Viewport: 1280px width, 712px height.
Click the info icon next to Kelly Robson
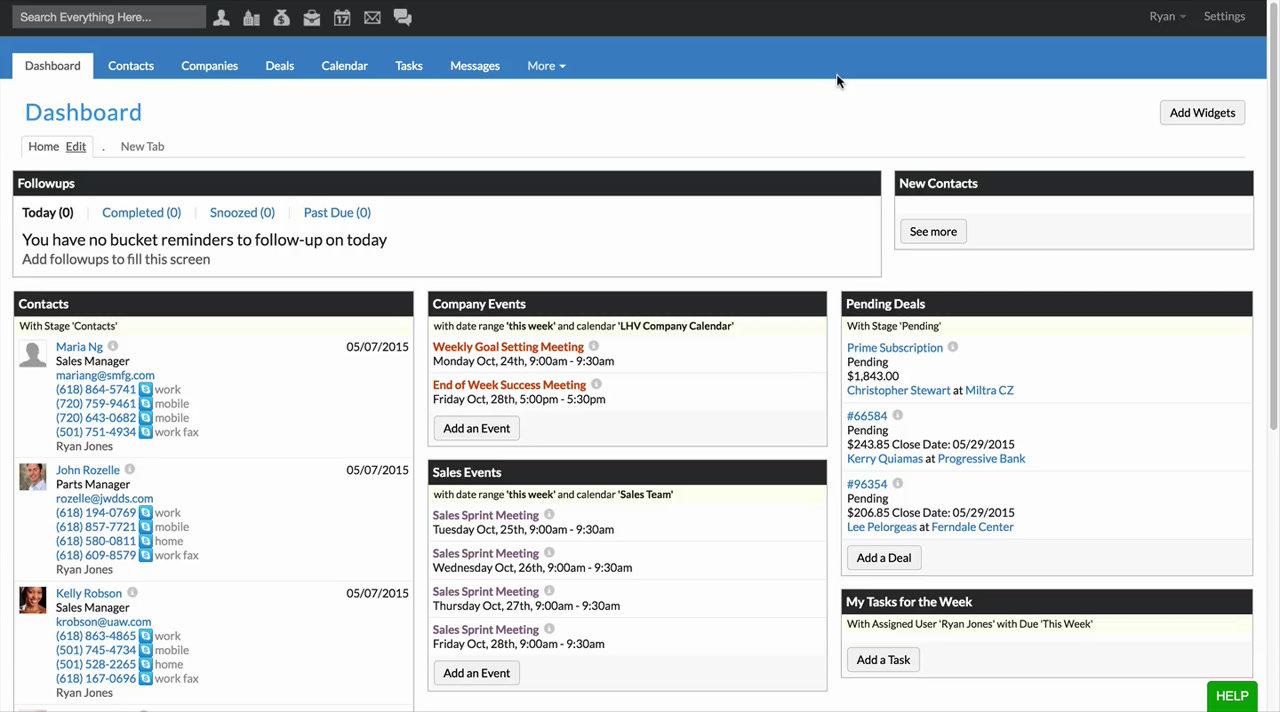click(x=132, y=592)
